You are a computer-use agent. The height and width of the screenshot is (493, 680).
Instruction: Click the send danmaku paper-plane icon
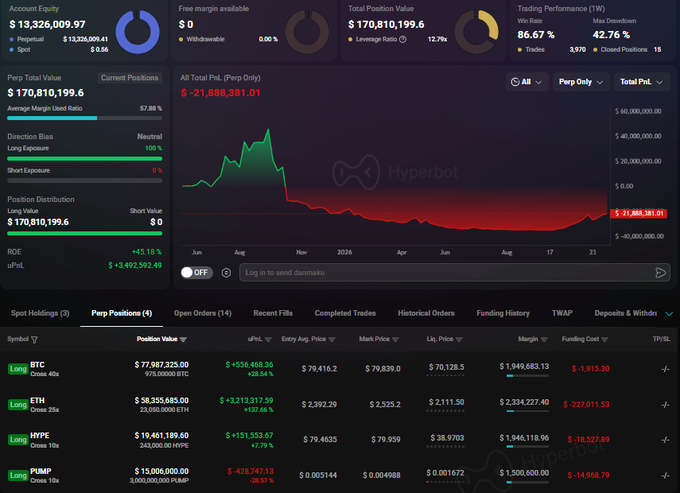[660, 273]
